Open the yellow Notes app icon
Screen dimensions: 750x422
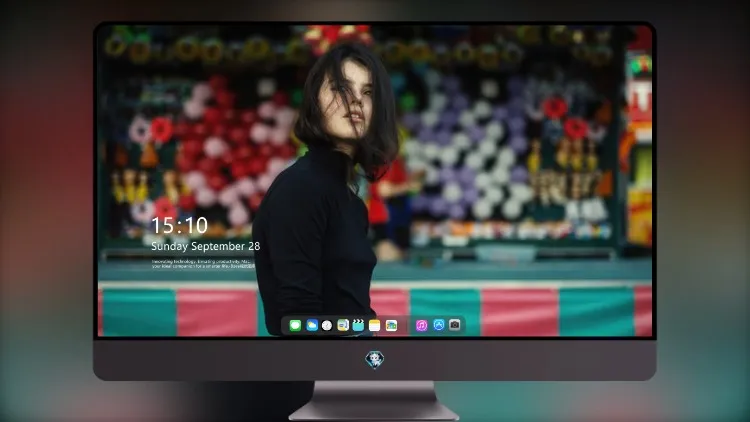click(375, 325)
